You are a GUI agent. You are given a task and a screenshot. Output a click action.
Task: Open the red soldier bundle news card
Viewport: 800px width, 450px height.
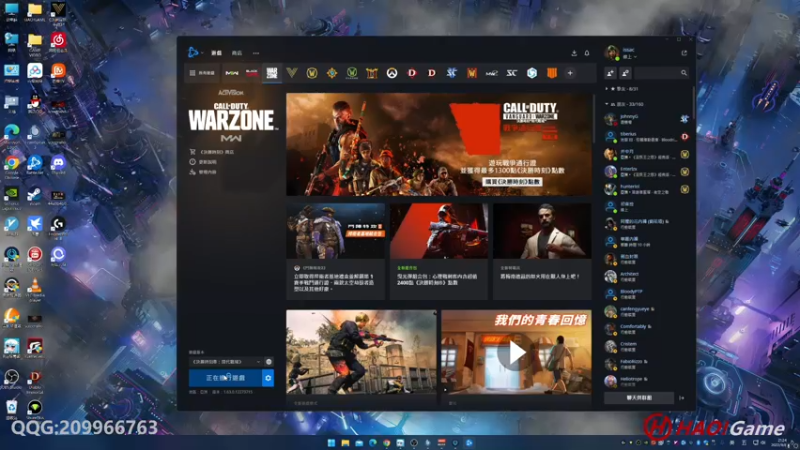[439, 252]
